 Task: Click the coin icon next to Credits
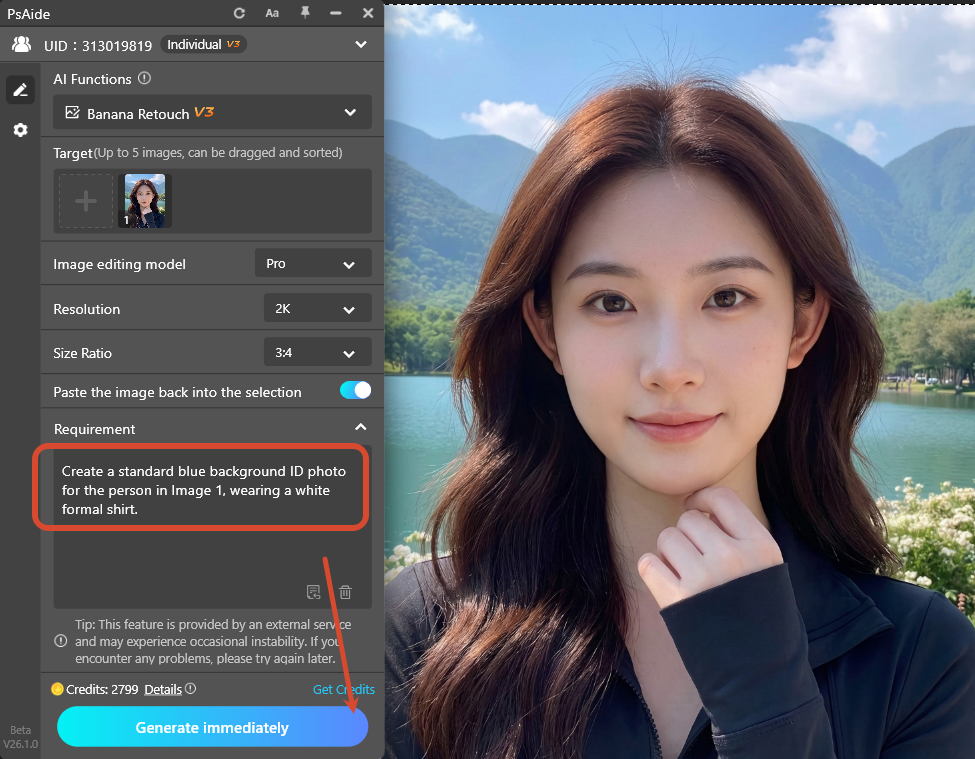click(x=57, y=689)
